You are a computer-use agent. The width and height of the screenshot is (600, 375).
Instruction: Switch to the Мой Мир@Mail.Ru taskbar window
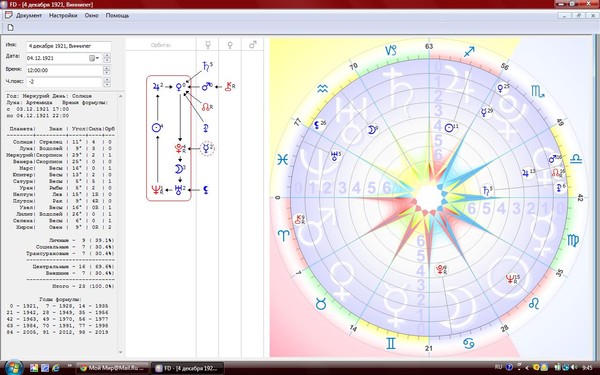click(112, 368)
